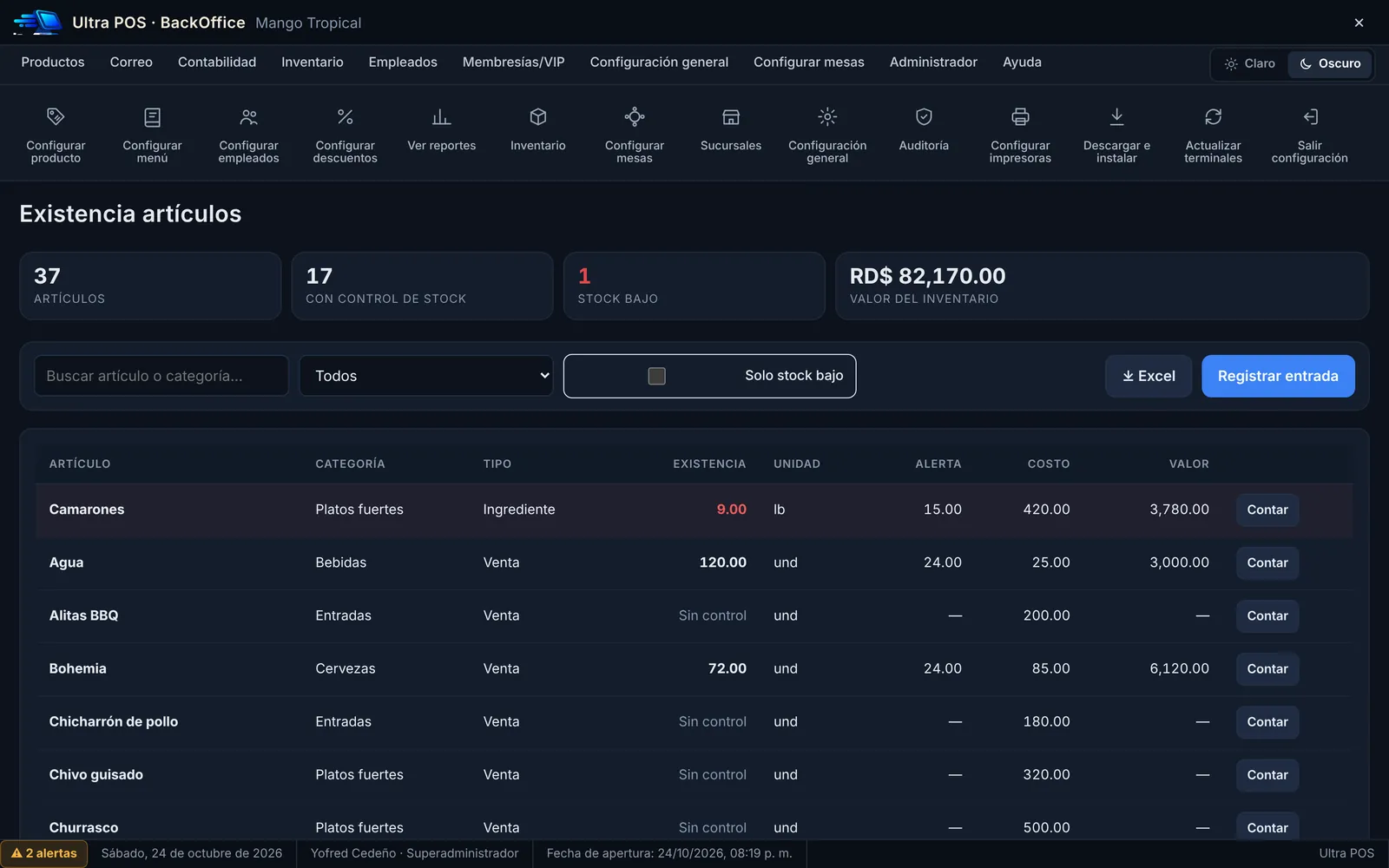The height and width of the screenshot is (868, 1389).
Task: Click the Fecha de apertura status text
Action: [x=669, y=853]
